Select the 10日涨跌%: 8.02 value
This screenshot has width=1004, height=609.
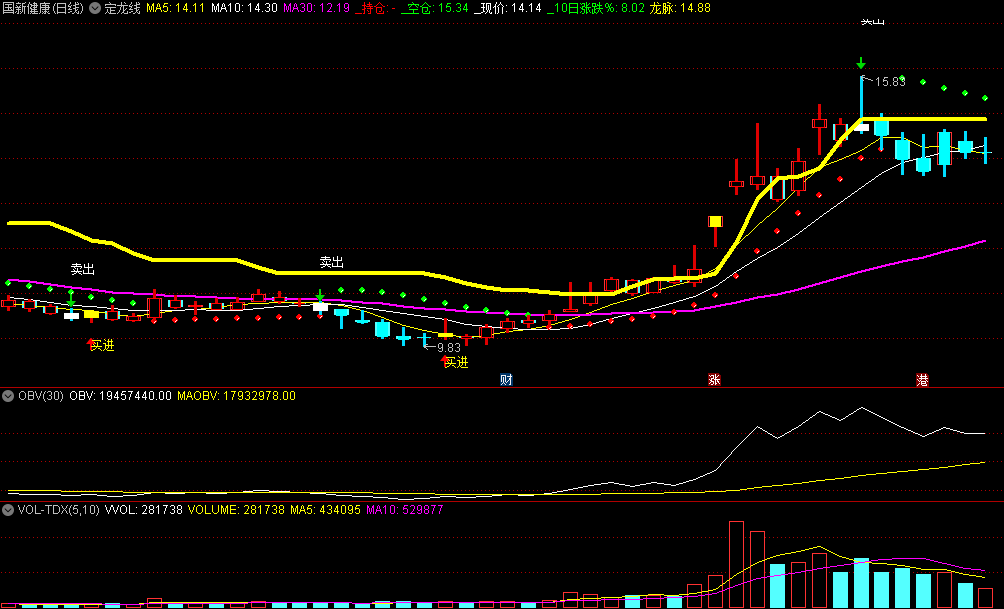tap(597, 8)
